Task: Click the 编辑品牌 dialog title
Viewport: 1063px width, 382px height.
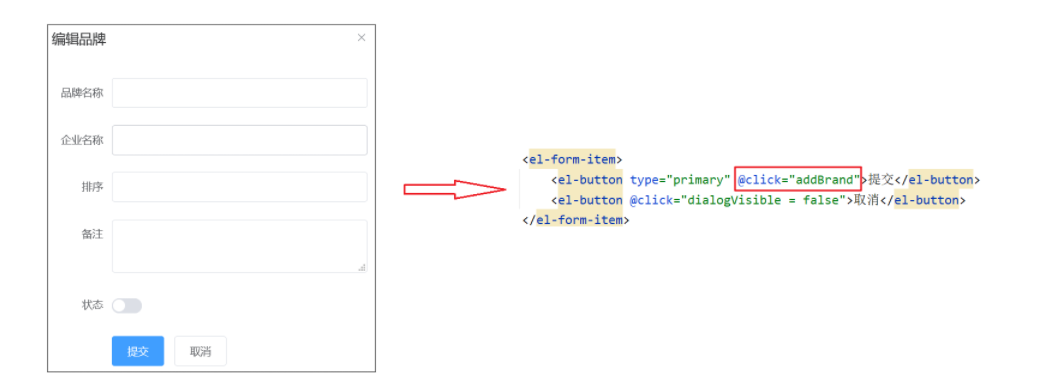Action: pos(79,40)
